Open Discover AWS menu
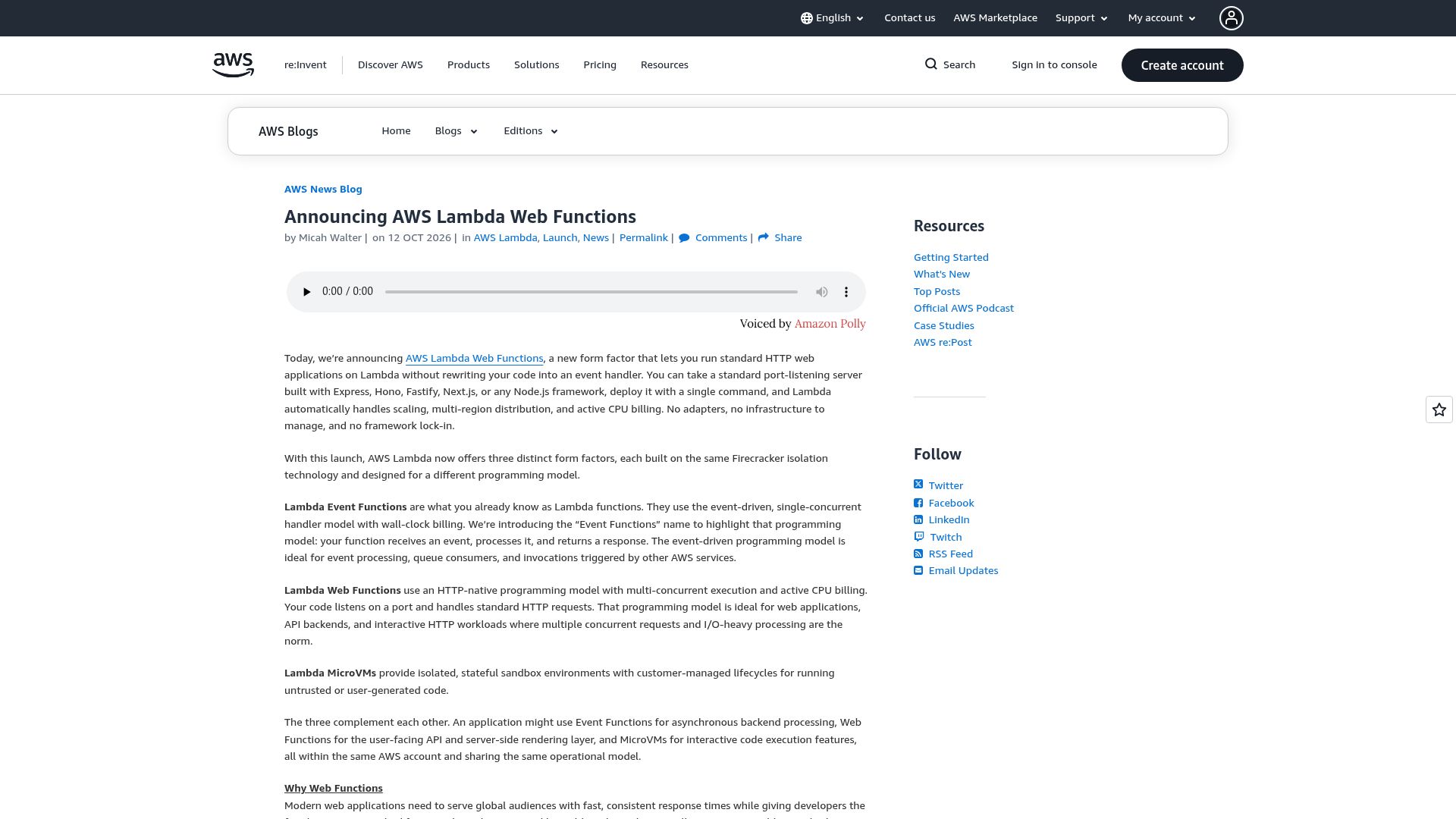 391,65
